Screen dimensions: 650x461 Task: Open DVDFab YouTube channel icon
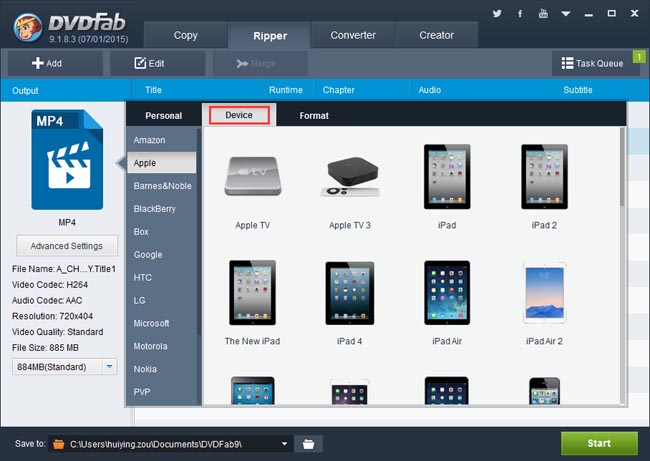pyautogui.click(x=543, y=14)
